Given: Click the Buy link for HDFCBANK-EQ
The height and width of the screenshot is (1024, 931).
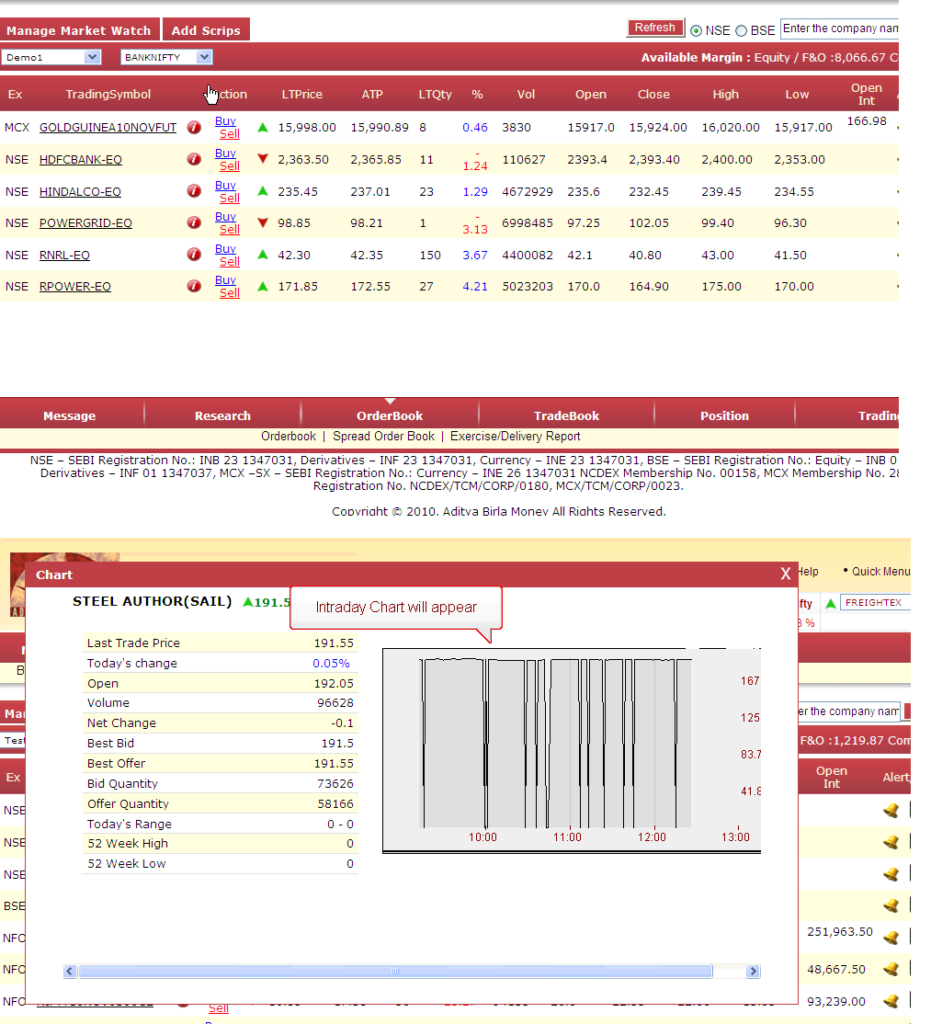Looking at the screenshot, I should pos(225,153).
